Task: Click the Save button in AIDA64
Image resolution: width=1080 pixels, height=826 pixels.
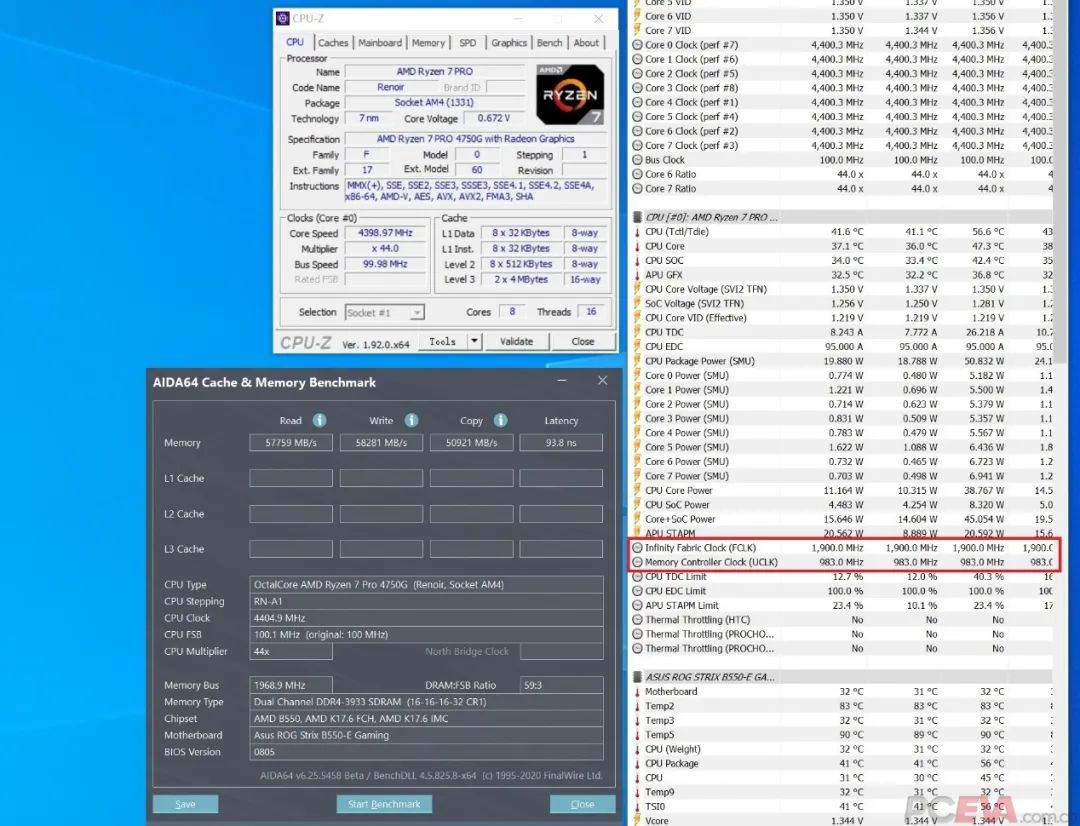Action: 185,804
